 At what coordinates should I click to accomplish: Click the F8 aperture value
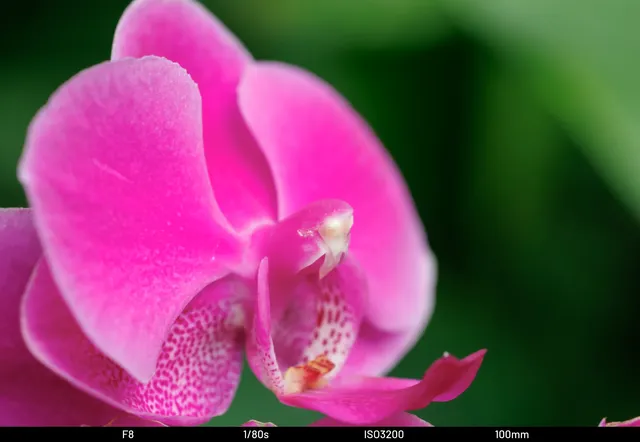pyautogui.click(x=128, y=435)
